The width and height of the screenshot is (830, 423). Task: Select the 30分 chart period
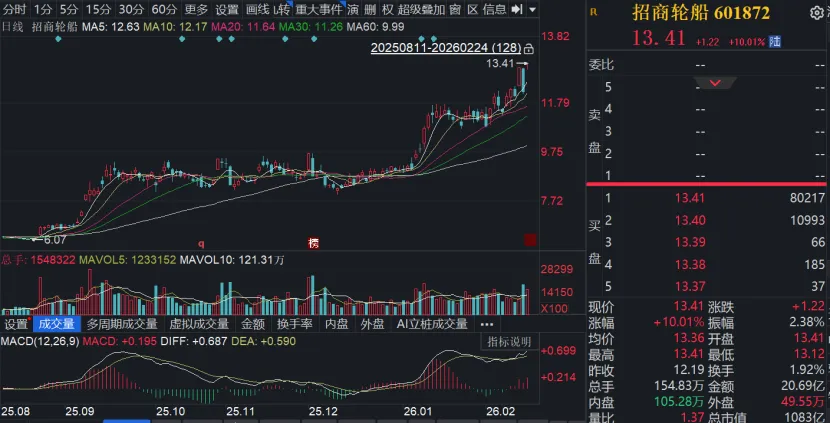tap(131, 9)
